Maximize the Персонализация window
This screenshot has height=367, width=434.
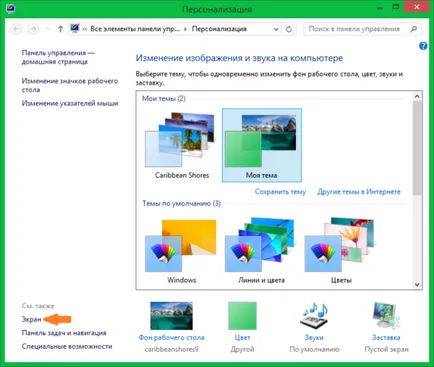(396, 7)
